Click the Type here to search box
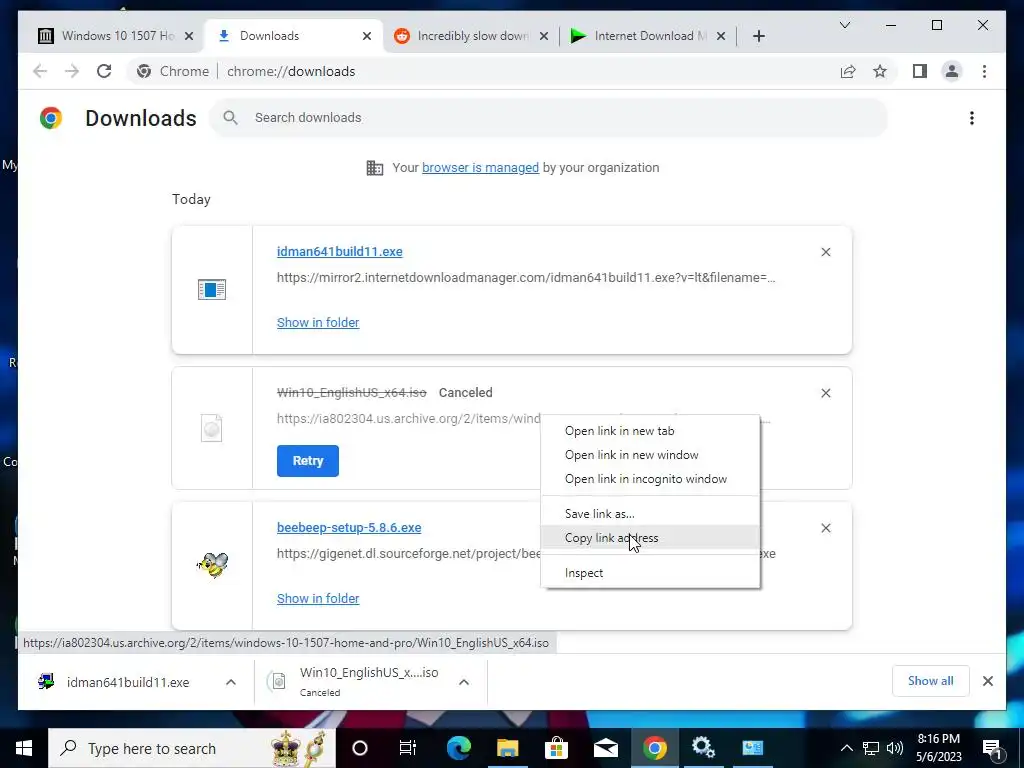 point(192,748)
